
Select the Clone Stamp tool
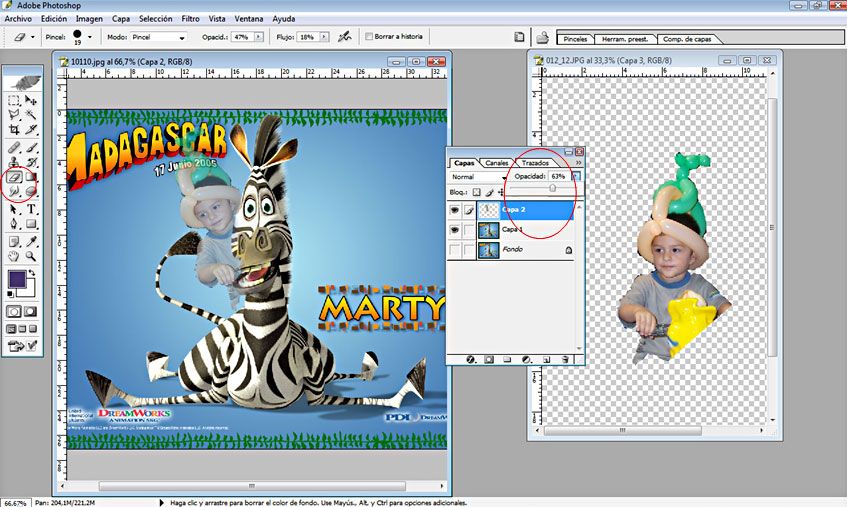14,162
